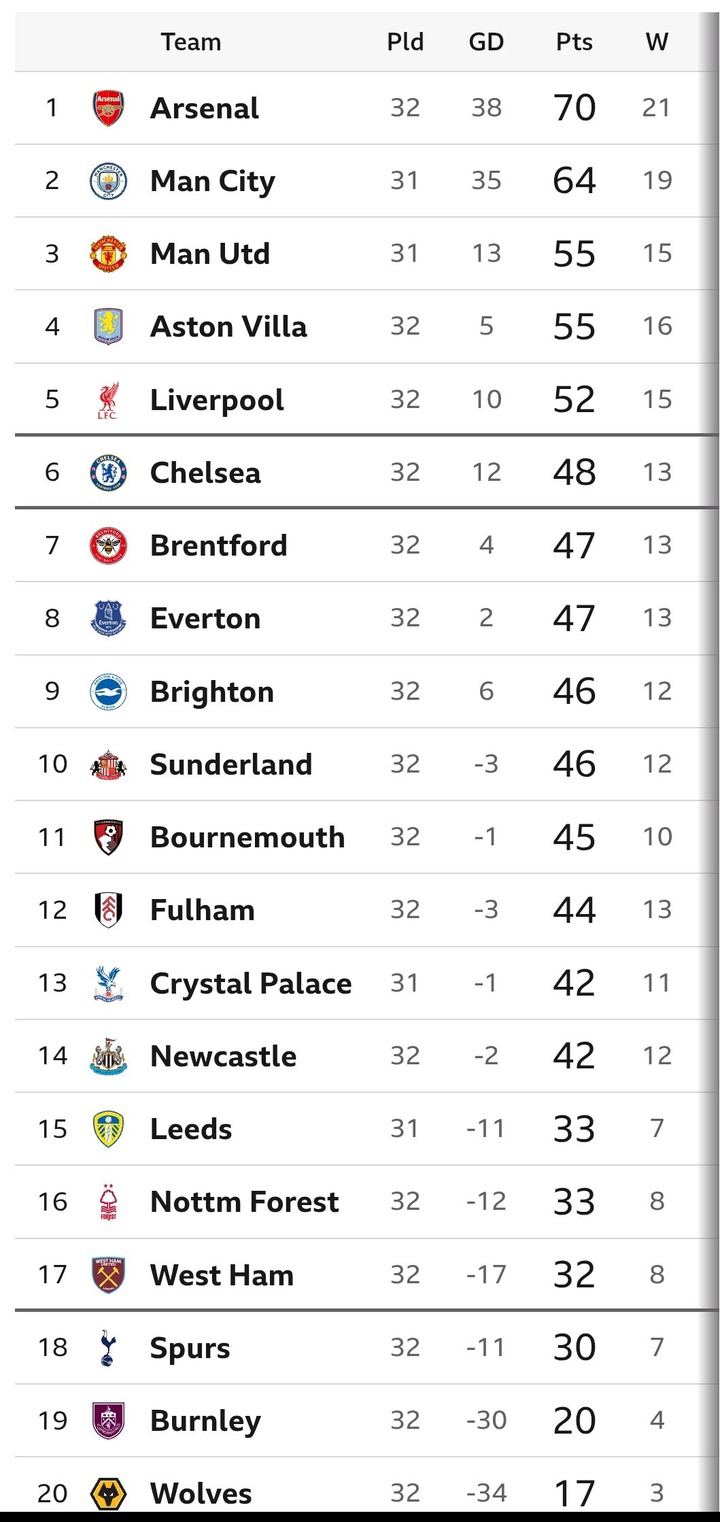This screenshot has height=1522, width=720.
Task: Click the Brighton club crest
Action: tap(108, 692)
